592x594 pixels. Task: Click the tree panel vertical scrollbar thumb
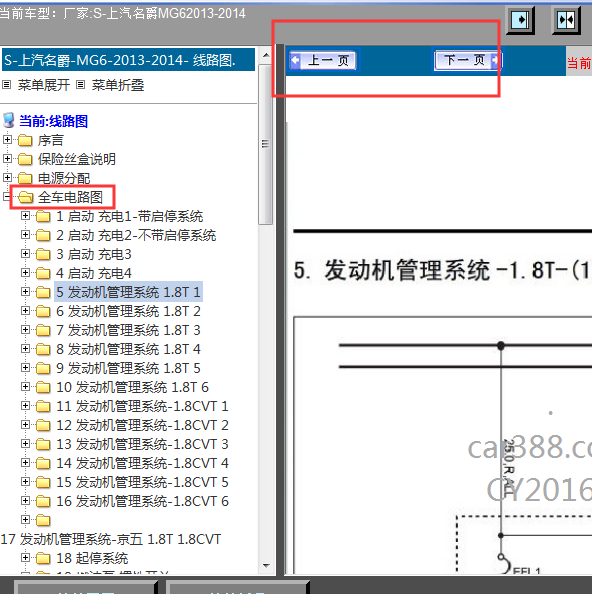266,144
